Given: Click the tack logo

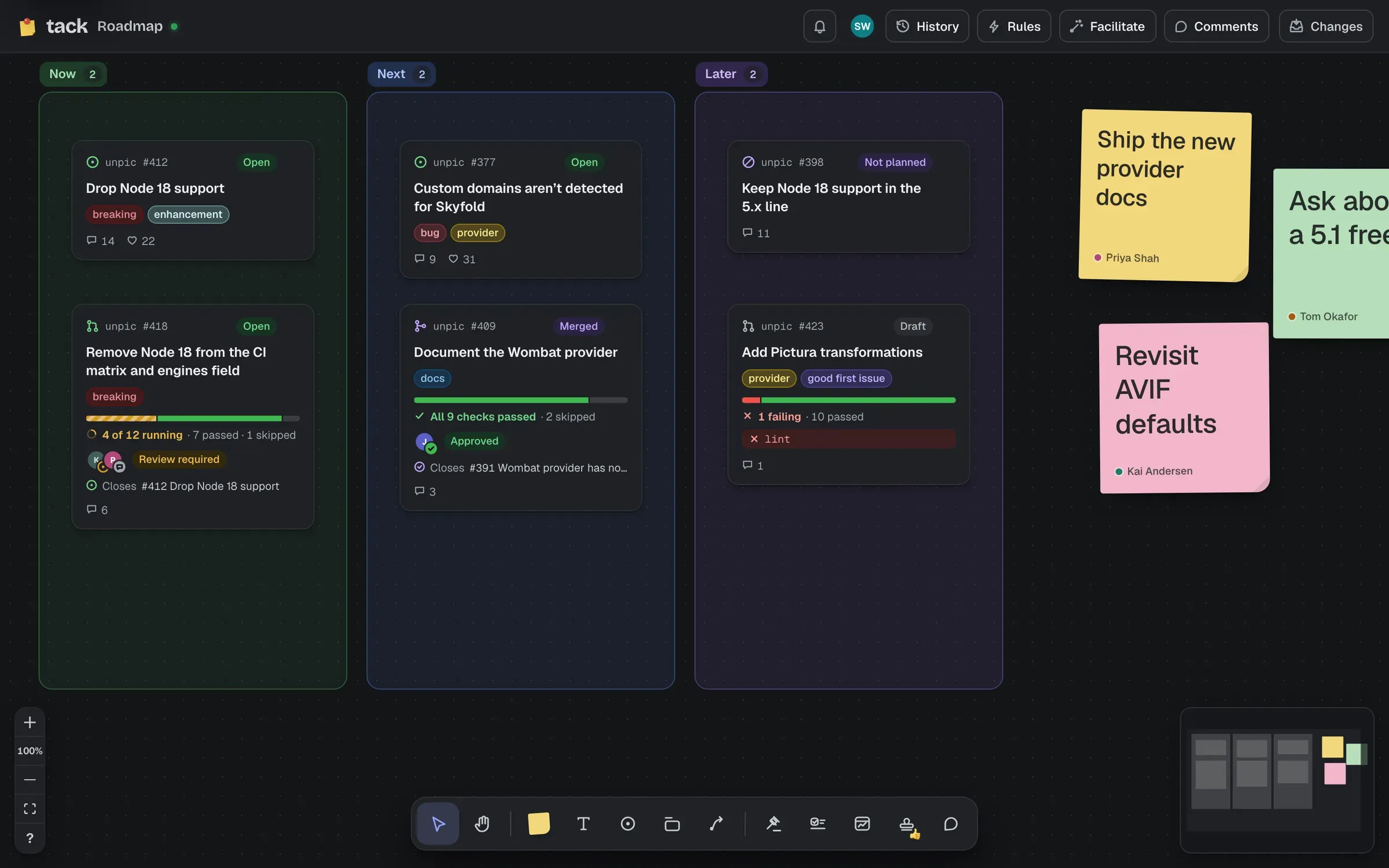Looking at the screenshot, I should tap(53, 26).
